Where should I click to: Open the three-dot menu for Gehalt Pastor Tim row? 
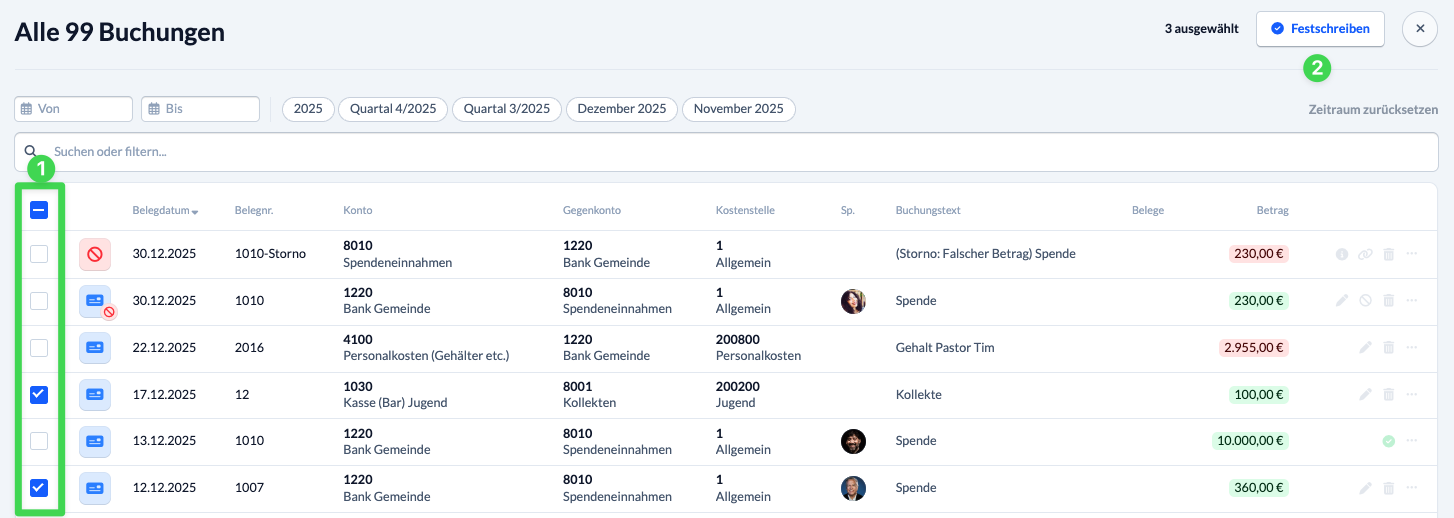tap(1412, 348)
